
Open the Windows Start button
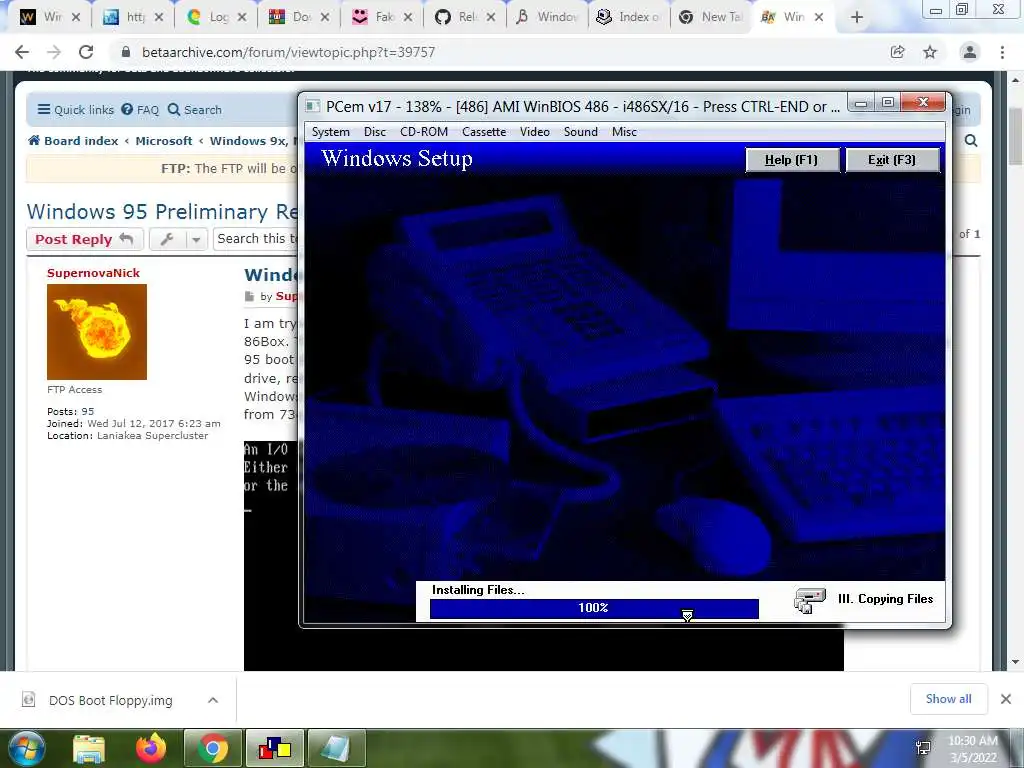click(26, 748)
